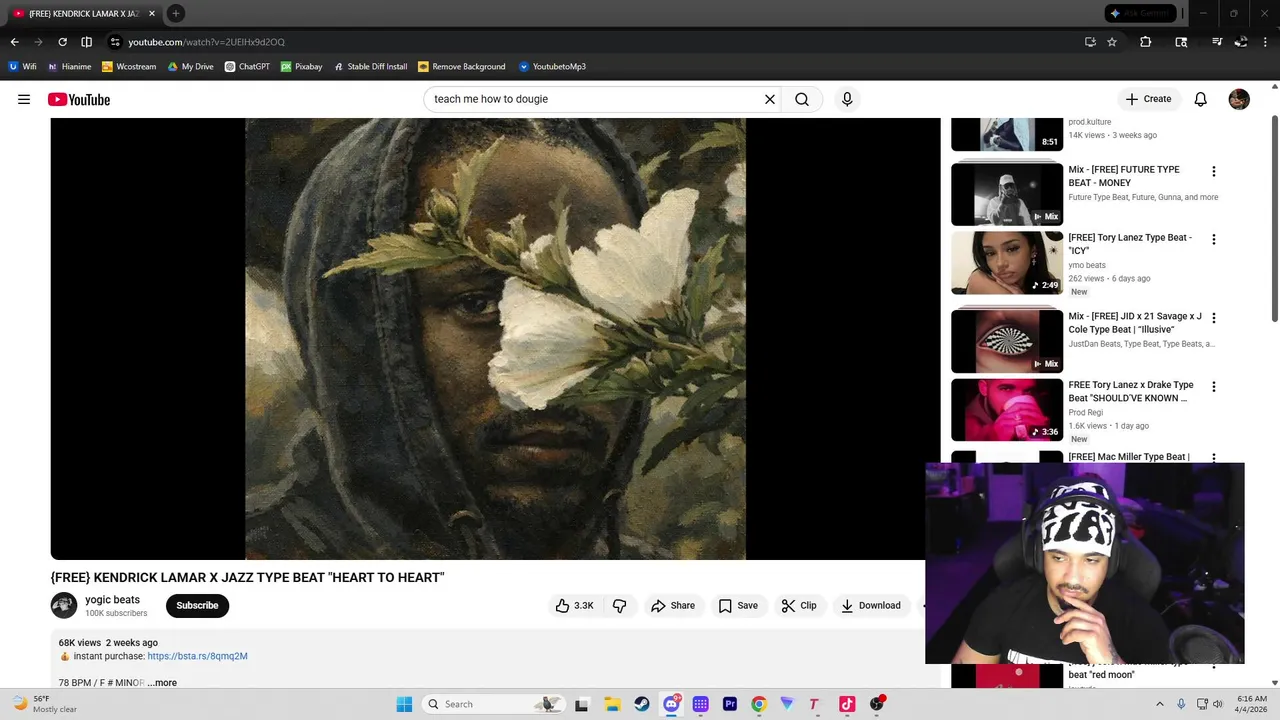Open the YouTube guide hamburger menu

(24, 99)
